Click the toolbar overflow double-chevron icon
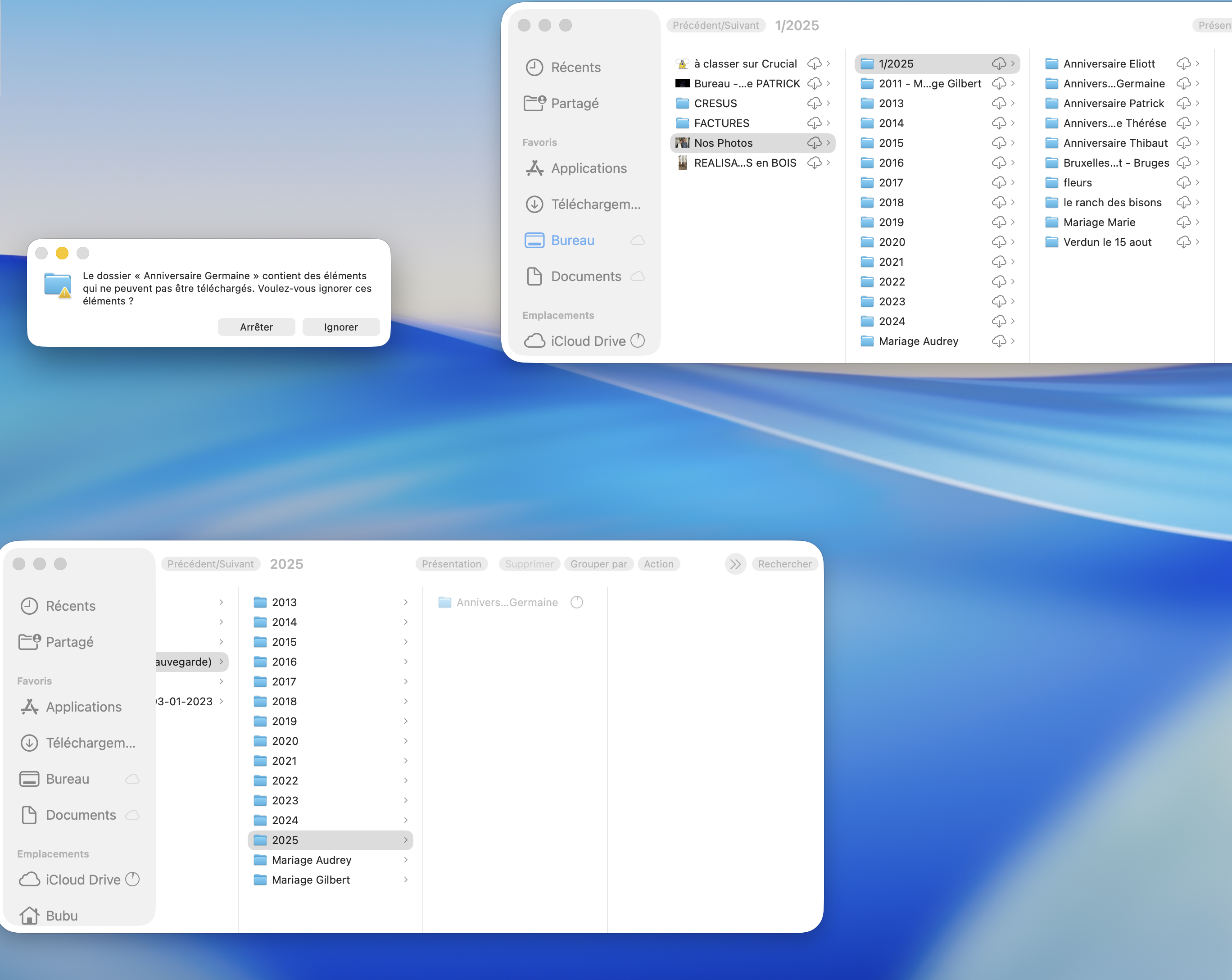The height and width of the screenshot is (980, 1232). tap(735, 564)
